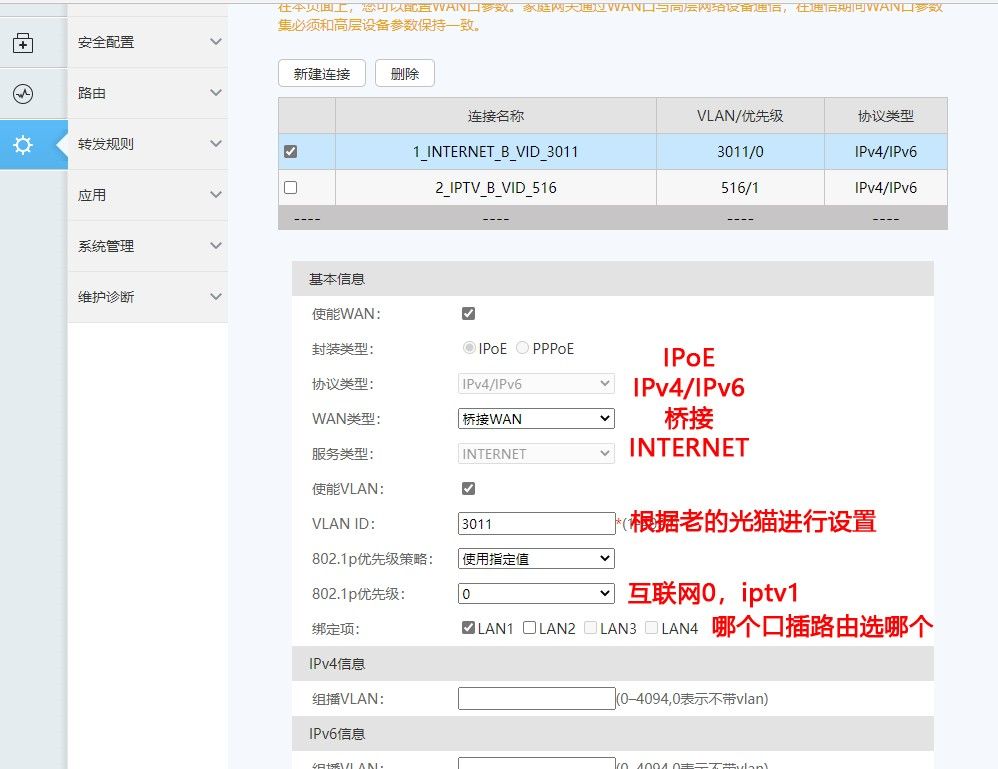Open the 系统管理 menu item
This screenshot has height=769, width=998.
point(147,246)
